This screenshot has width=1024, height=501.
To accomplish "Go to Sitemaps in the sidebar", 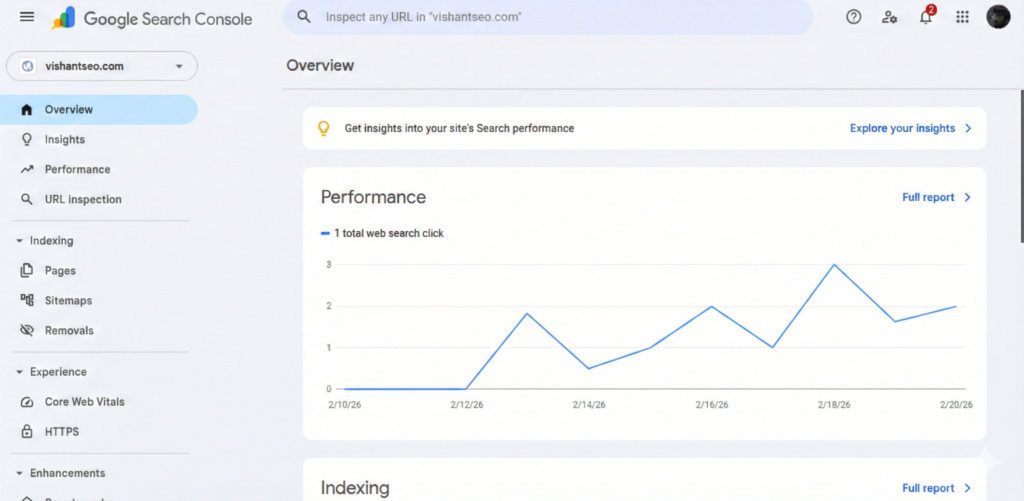I will tap(68, 301).
